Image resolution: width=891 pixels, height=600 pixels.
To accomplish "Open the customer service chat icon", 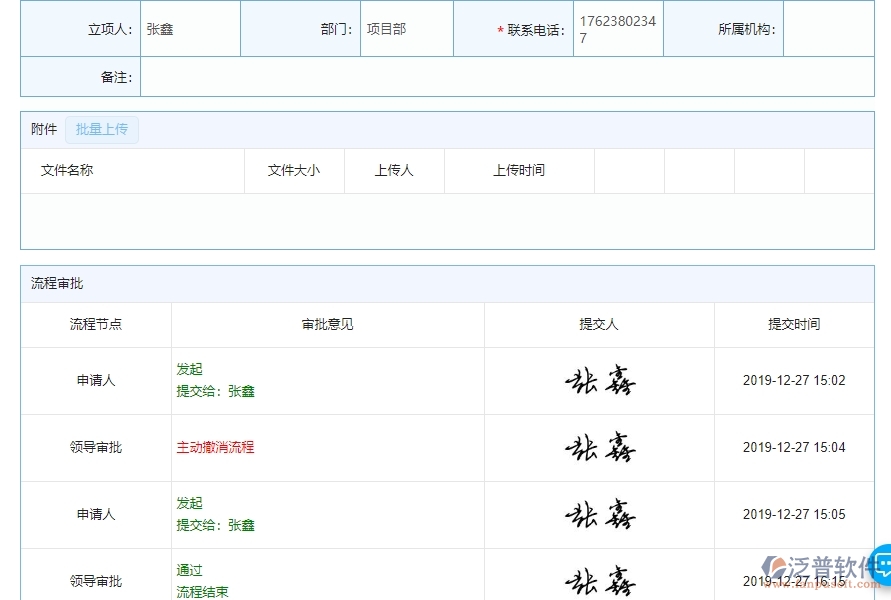I will click(881, 566).
